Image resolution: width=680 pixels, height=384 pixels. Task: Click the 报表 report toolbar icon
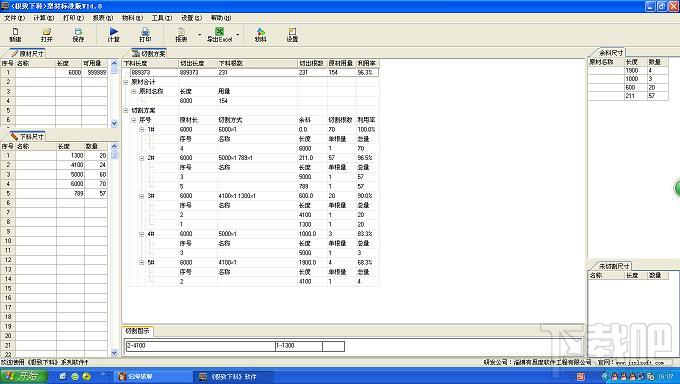coord(181,35)
